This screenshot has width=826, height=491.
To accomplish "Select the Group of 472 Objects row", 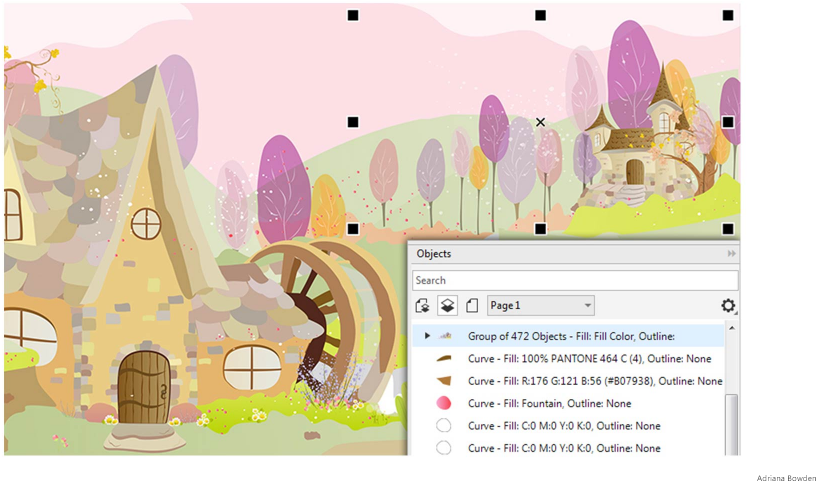I will pyautogui.click(x=570, y=336).
